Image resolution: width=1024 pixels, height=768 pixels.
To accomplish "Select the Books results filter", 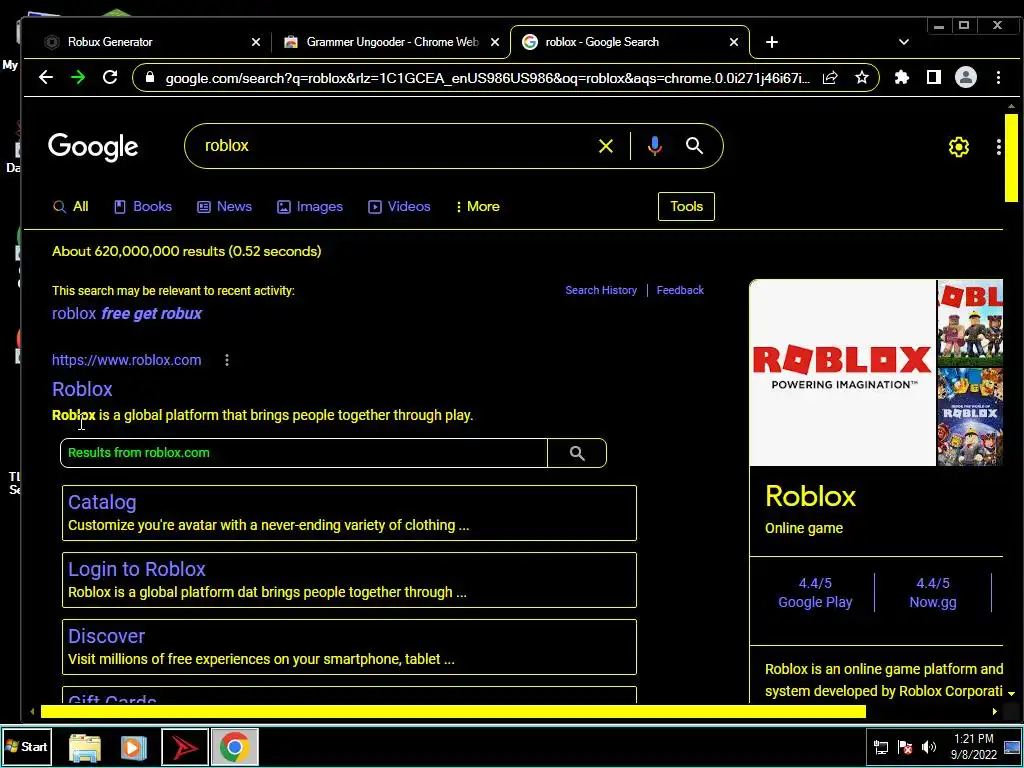I will [143, 207].
